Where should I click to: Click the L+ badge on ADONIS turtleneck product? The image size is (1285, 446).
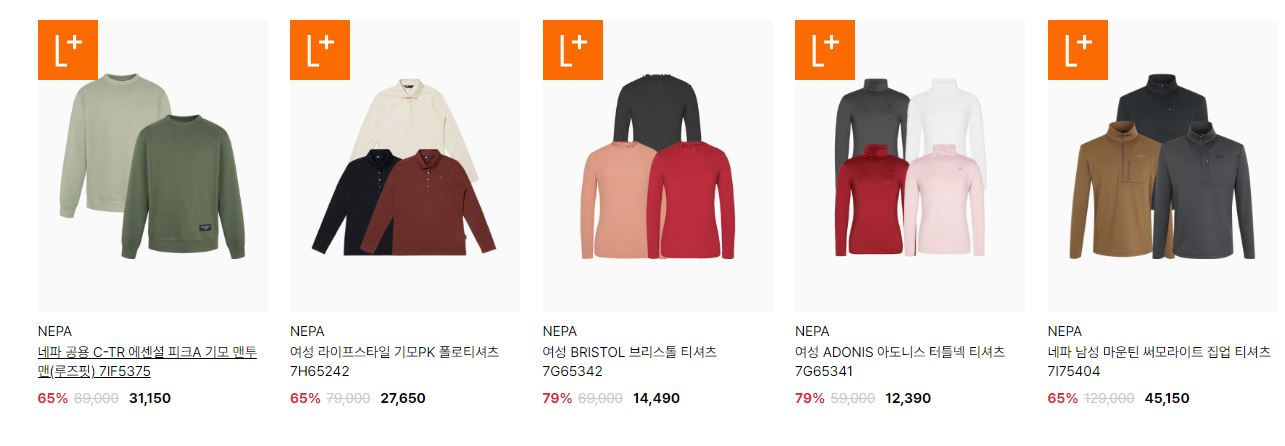tap(825, 50)
